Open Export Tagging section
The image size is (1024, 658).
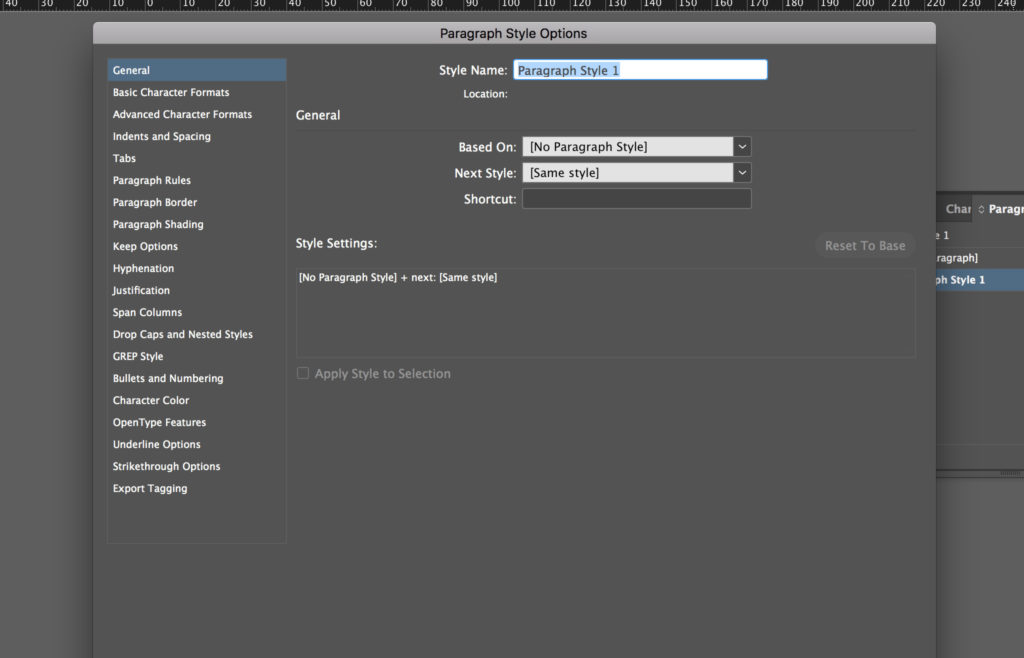pyautogui.click(x=150, y=488)
